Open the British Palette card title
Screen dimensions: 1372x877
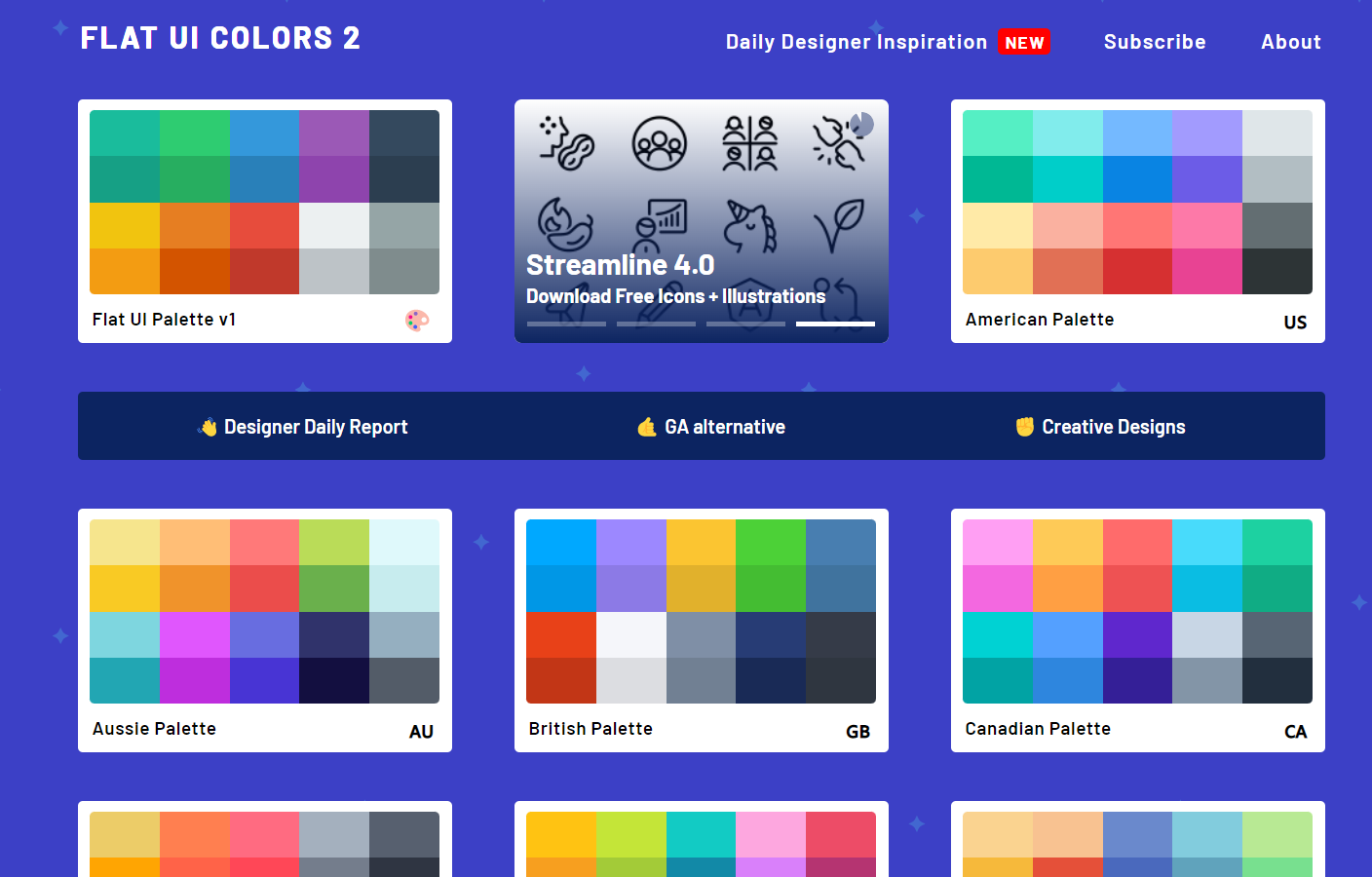(x=591, y=729)
